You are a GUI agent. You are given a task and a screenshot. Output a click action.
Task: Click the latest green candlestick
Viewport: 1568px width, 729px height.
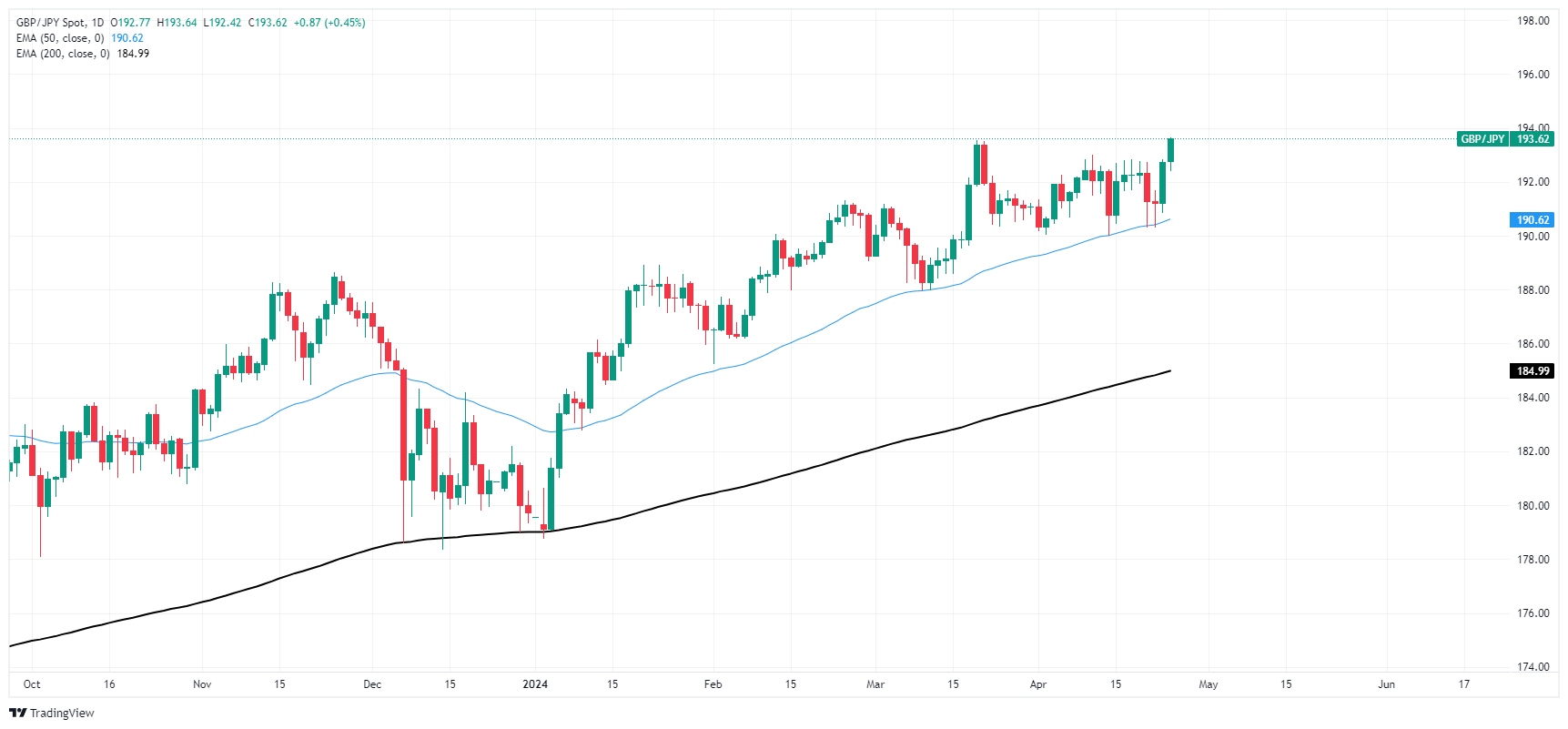1170,150
